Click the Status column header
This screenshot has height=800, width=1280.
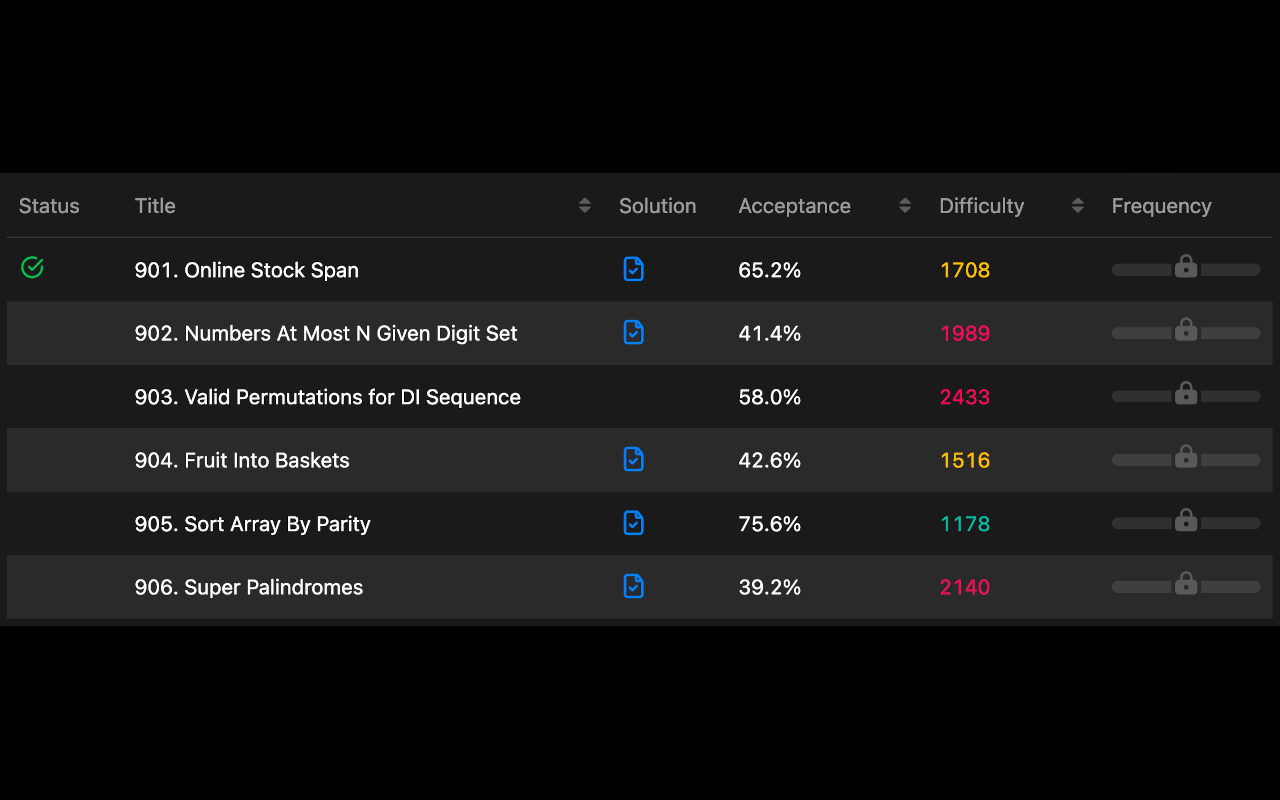(x=49, y=206)
